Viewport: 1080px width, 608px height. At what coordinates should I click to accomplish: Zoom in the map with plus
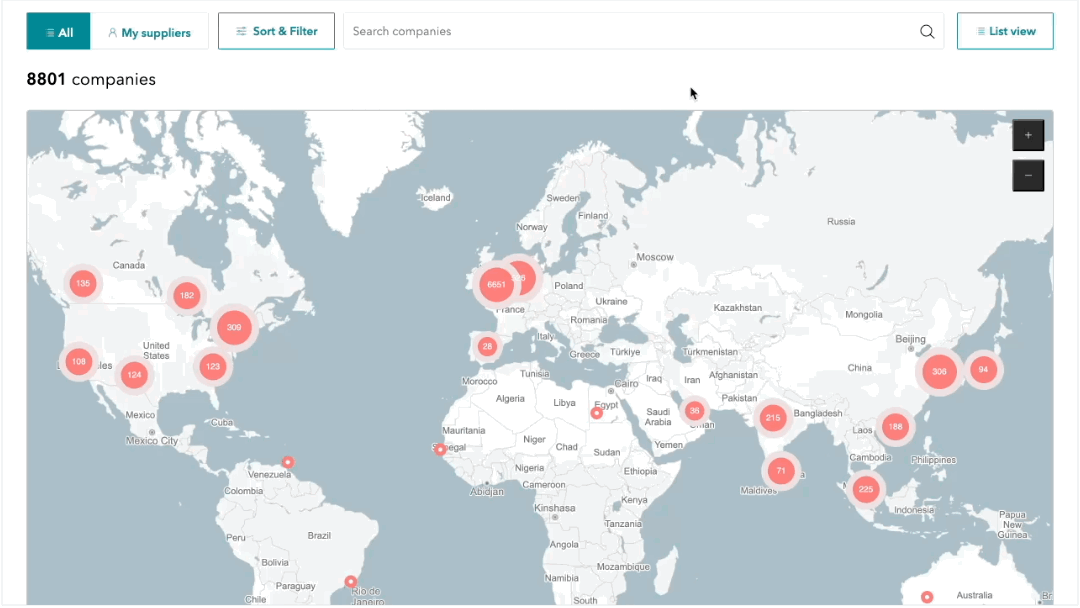(1028, 135)
